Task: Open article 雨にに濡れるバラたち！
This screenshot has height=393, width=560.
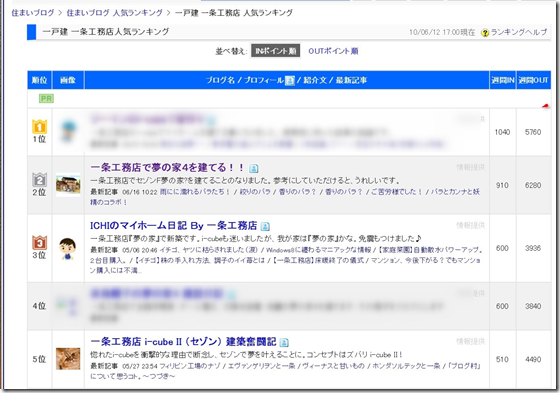Action: click(x=195, y=192)
